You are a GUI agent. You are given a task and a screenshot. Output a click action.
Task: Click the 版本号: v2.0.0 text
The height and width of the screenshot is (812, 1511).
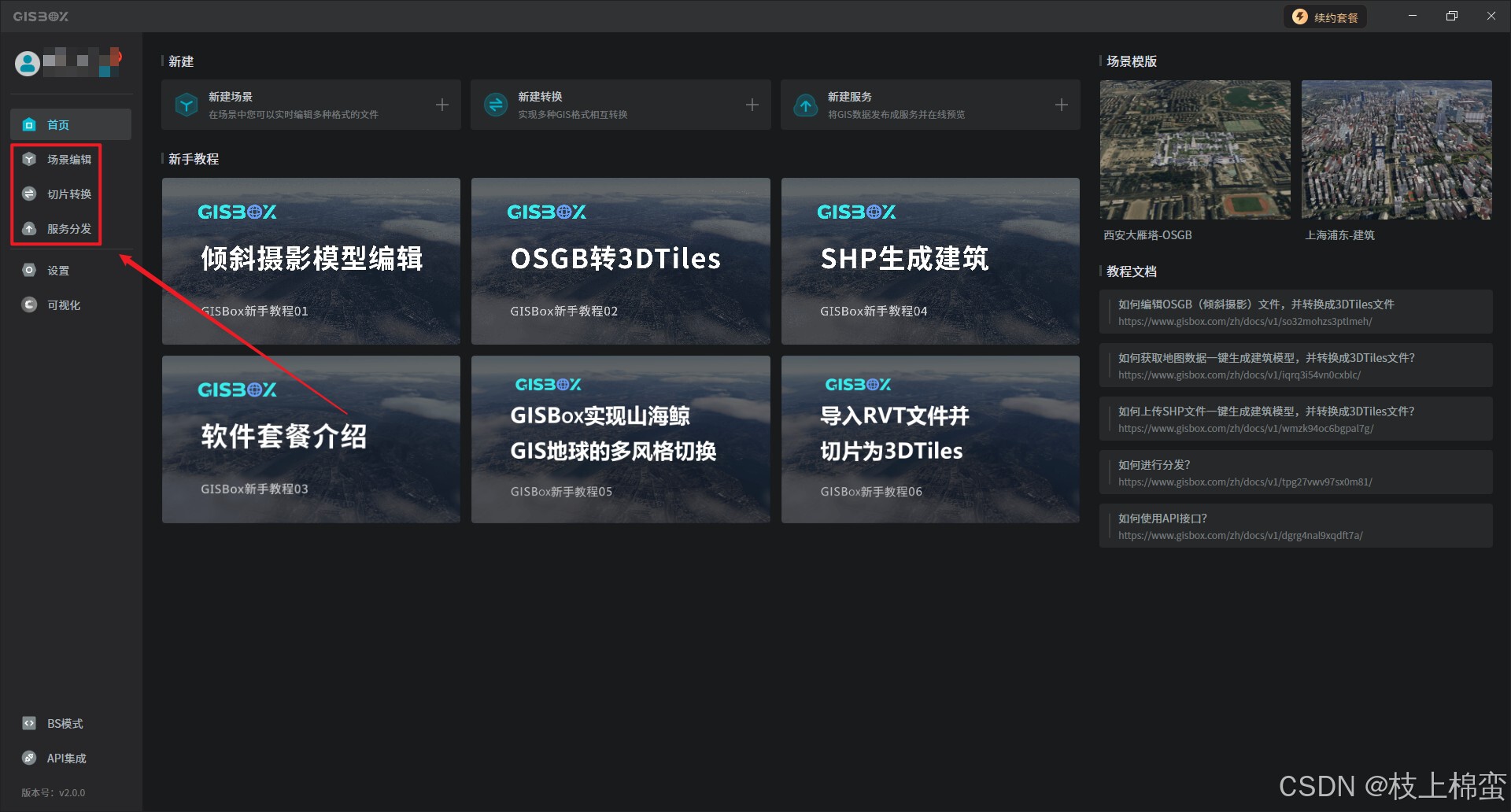(x=53, y=792)
